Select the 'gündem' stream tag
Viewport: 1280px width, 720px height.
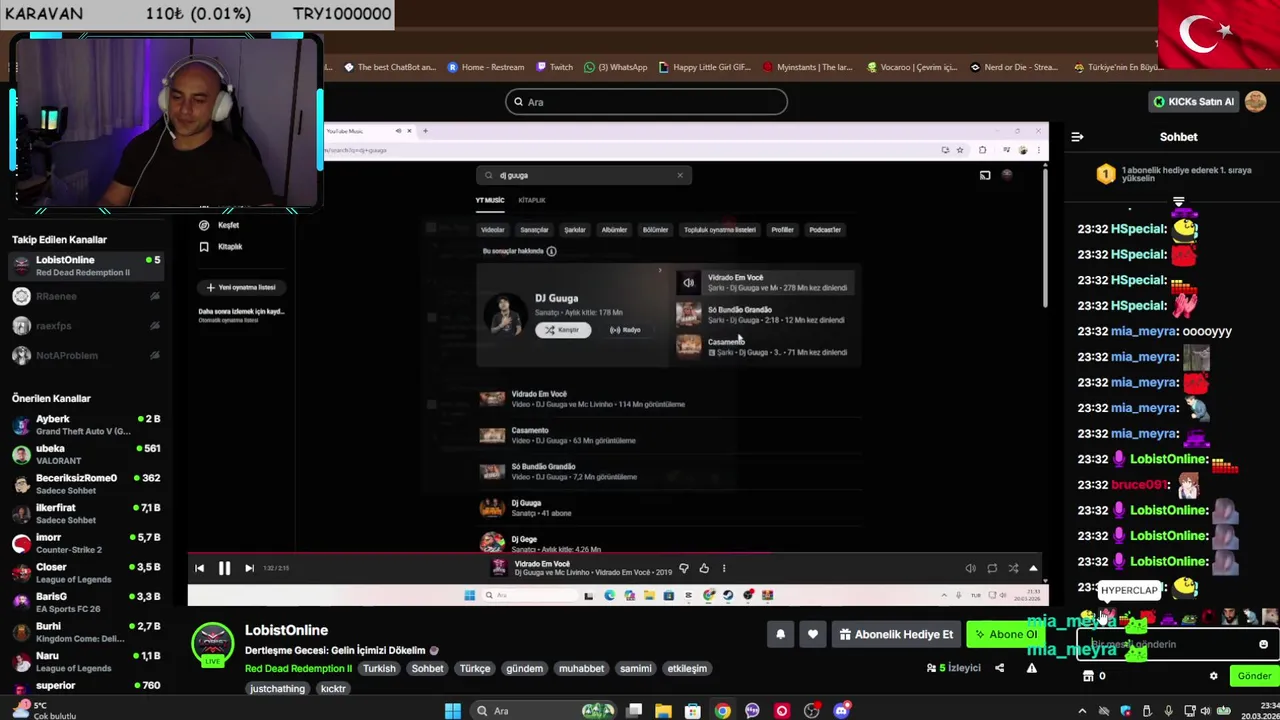pos(524,668)
